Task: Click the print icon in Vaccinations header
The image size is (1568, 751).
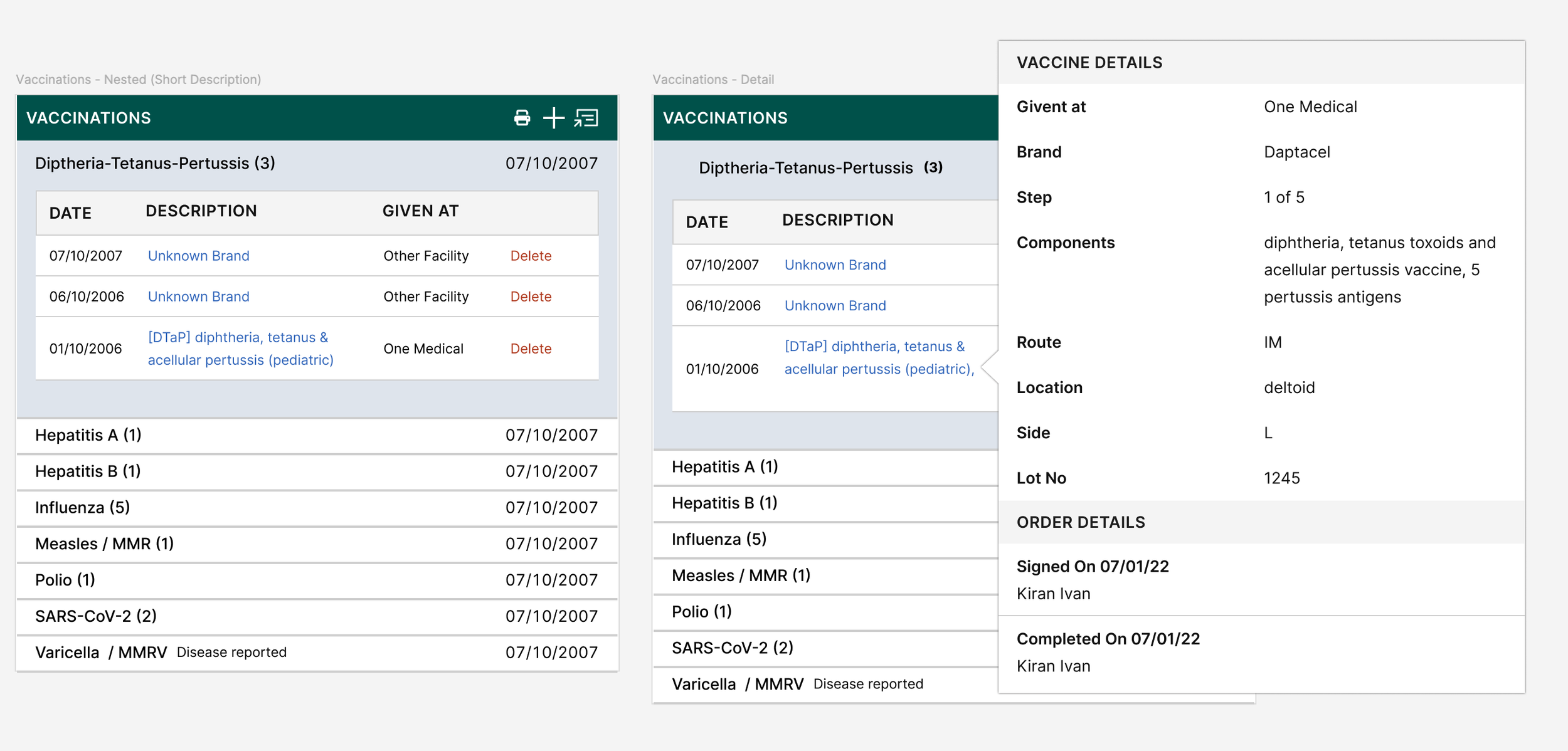Action: click(522, 118)
